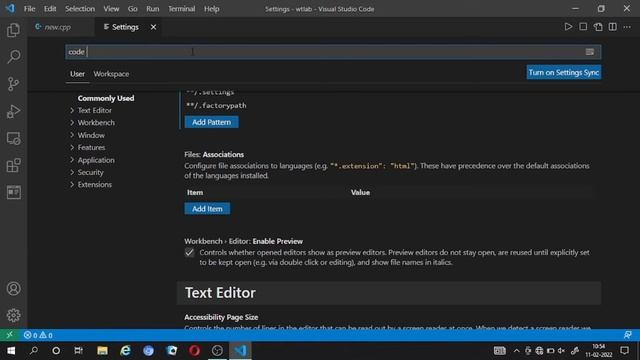
Task: Open Internet Explorer from the taskbar
Action: [125, 351]
